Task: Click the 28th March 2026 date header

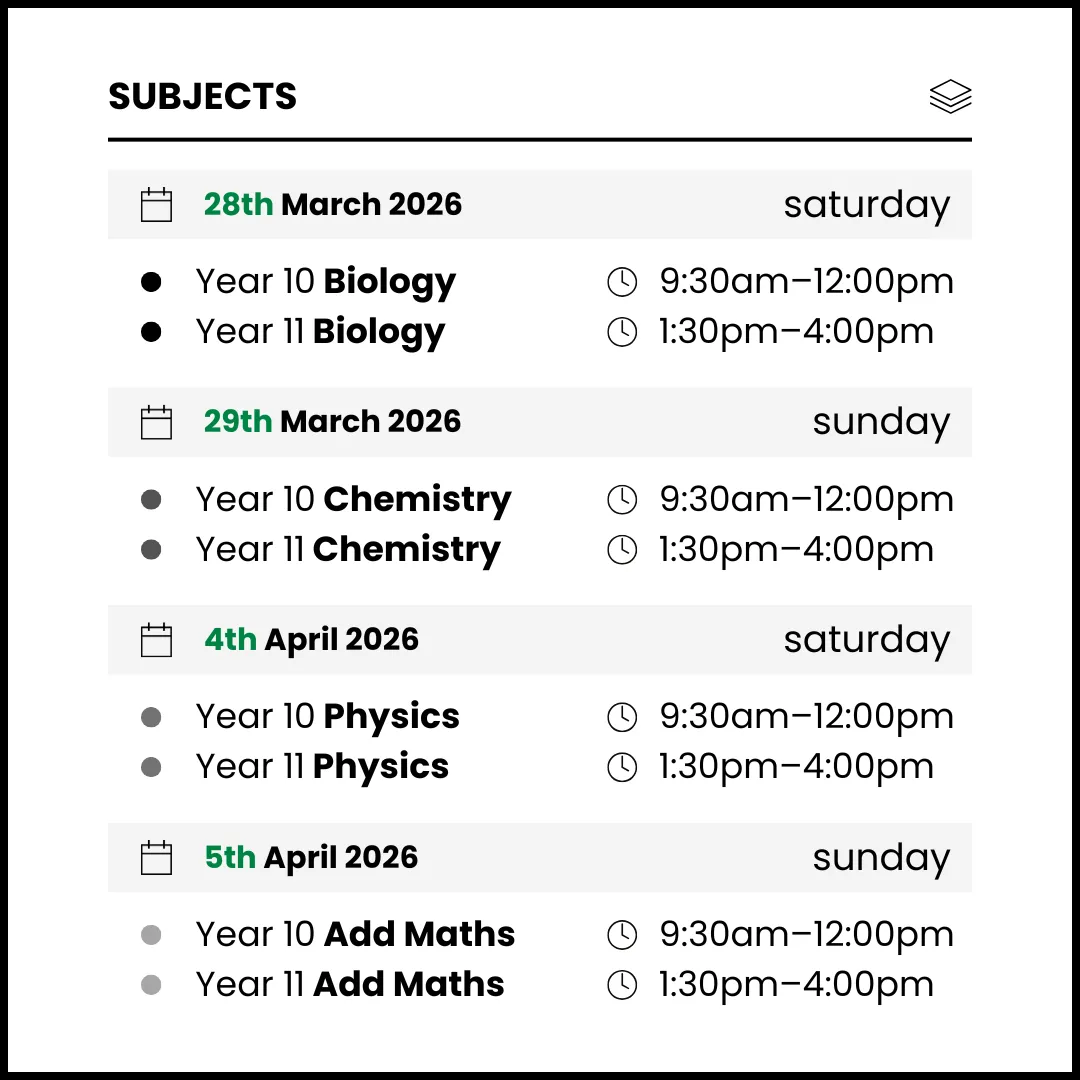Action: click(x=333, y=205)
